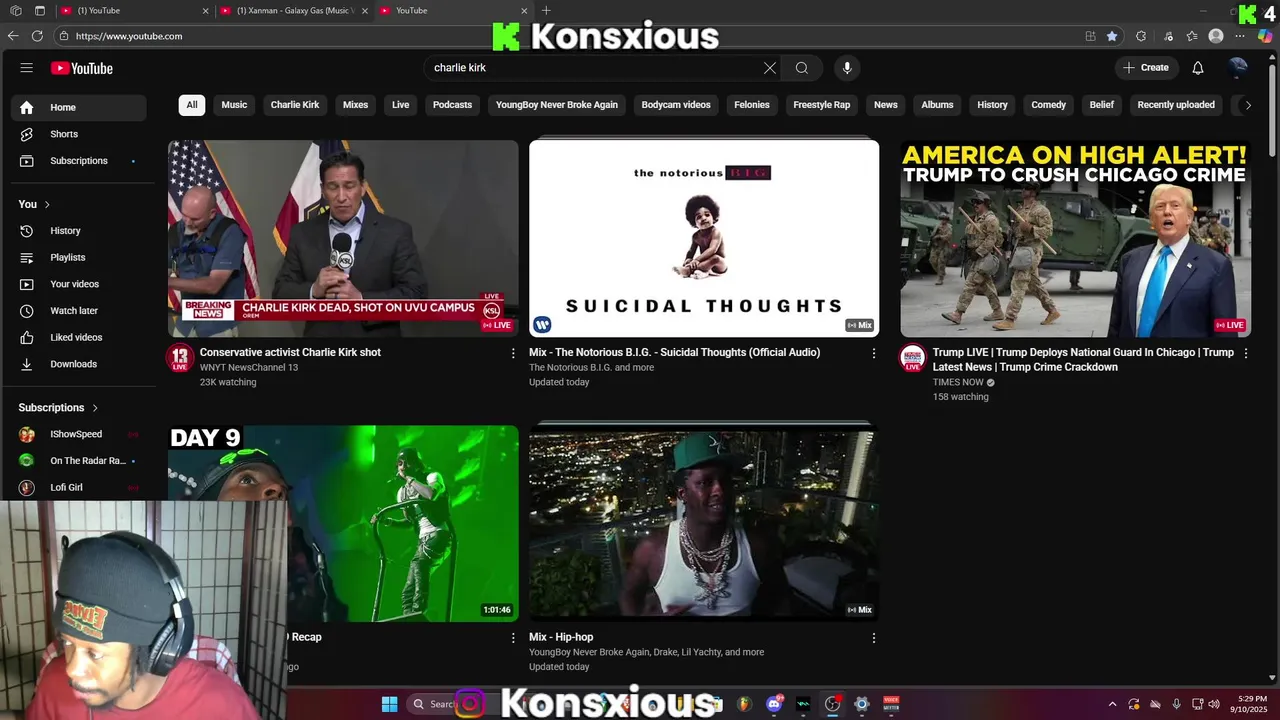
Task: Open Downloads in the sidebar
Action: pyautogui.click(x=79, y=364)
